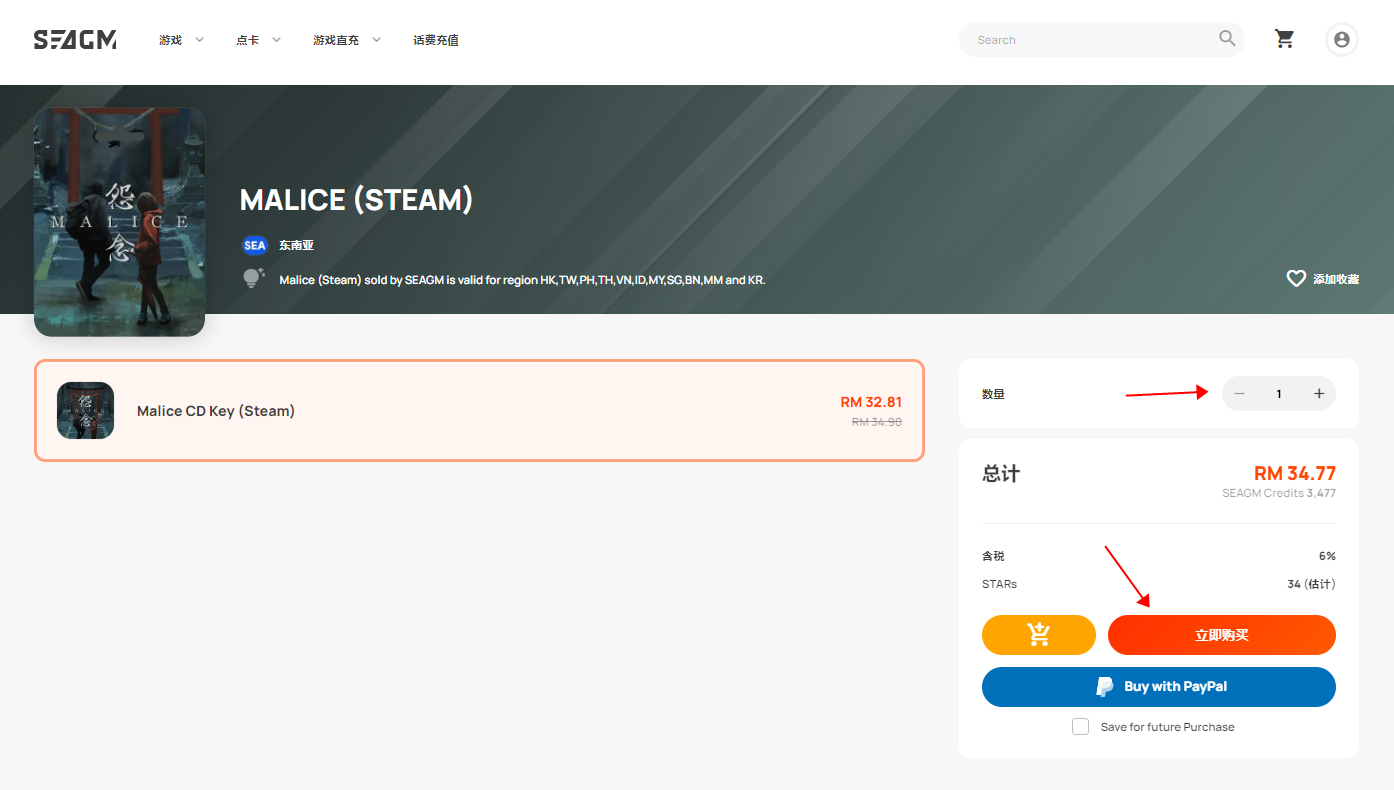Image resolution: width=1394 pixels, height=790 pixels.
Task: Click the MALICE (STEAM) title
Action: click(x=356, y=199)
